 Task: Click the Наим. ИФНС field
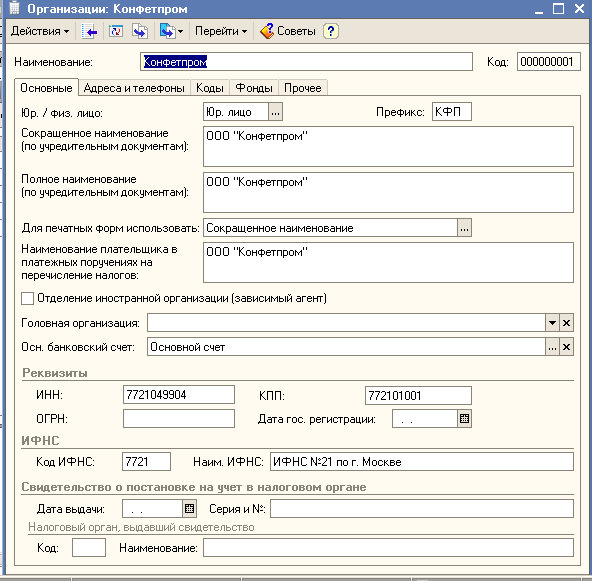422,461
